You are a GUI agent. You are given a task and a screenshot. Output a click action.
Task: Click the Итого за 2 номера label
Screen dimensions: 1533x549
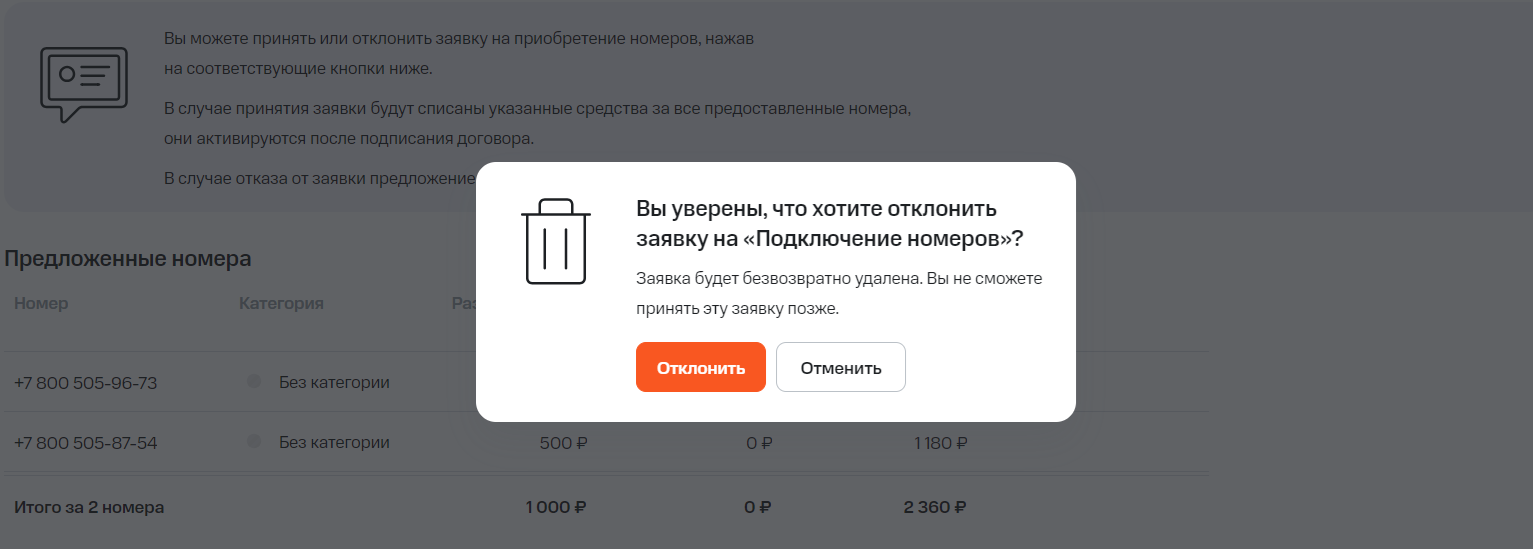pos(89,507)
